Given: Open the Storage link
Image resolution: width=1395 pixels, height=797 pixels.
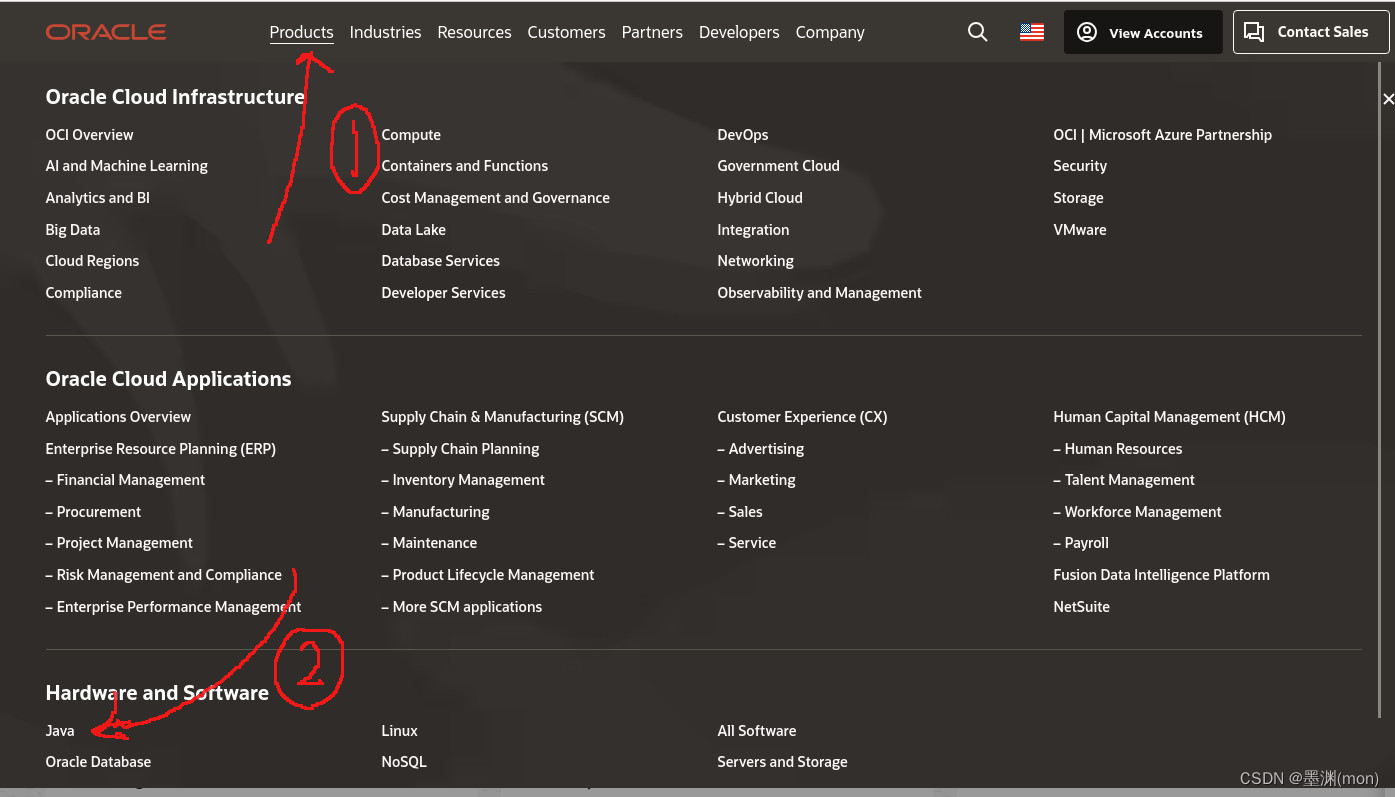Looking at the screenshot, I should point(1079,198).
